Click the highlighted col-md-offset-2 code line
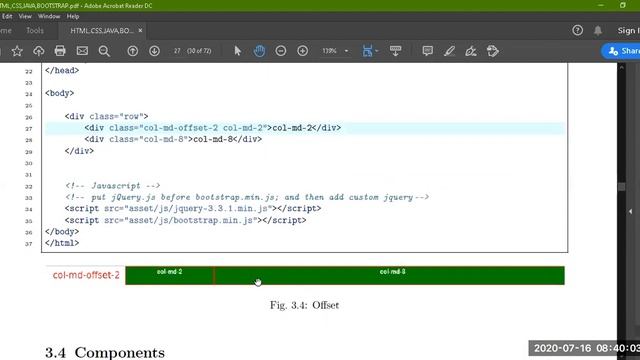Screen dimensions: 640x360 tap(305, 128)
